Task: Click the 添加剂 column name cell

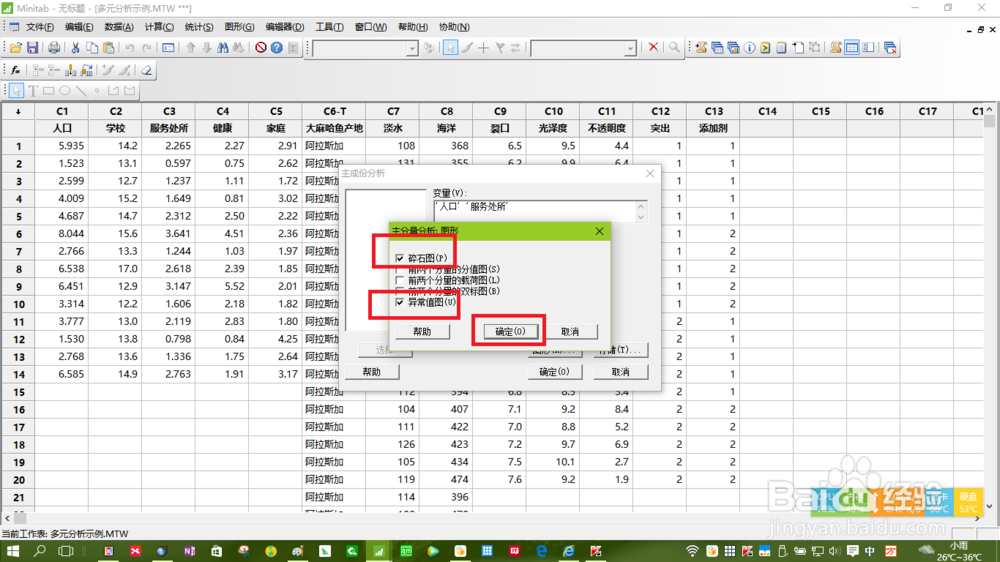Action: (714, 128)
